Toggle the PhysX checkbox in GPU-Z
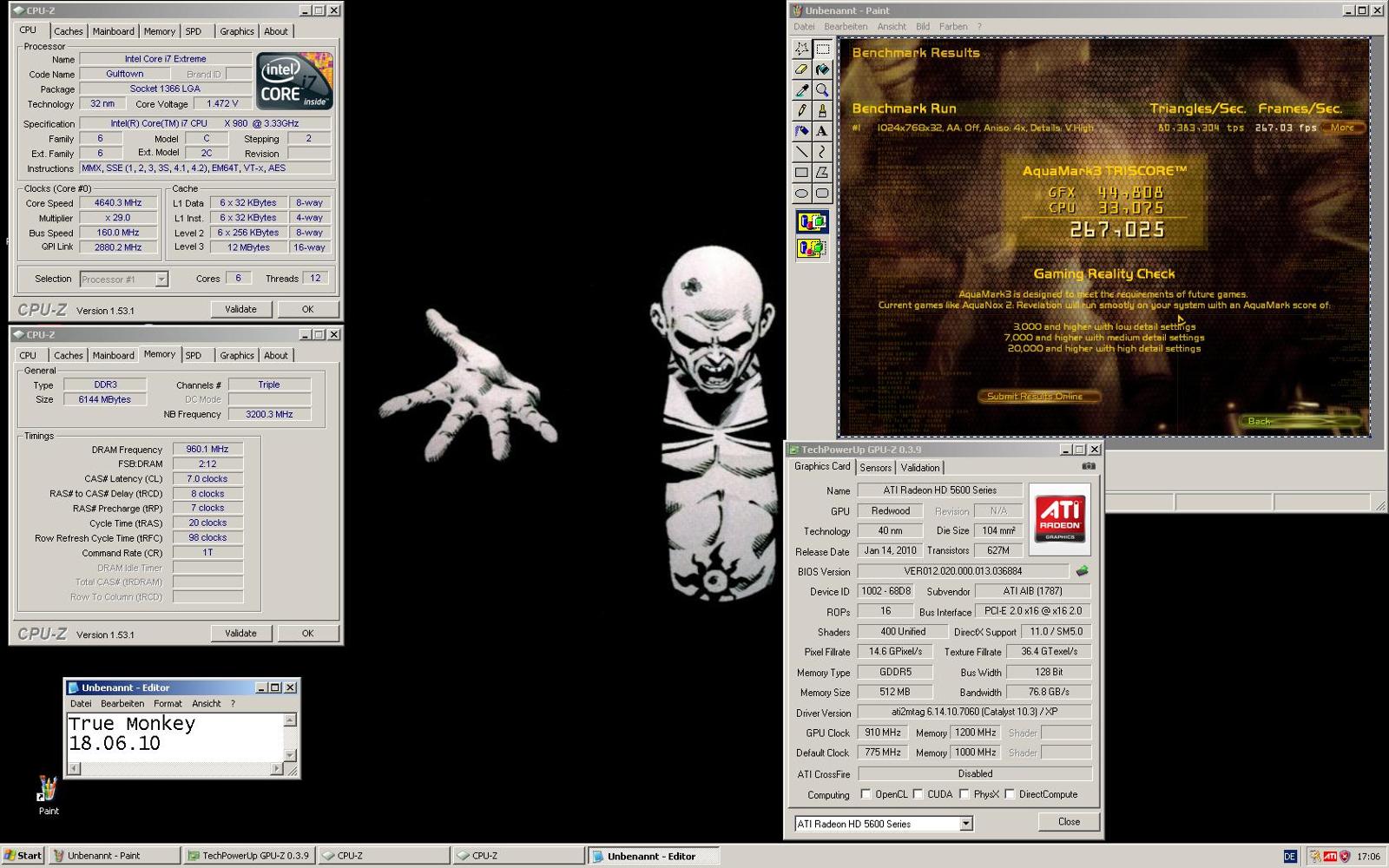1389x868 pixels. point(964,794)
